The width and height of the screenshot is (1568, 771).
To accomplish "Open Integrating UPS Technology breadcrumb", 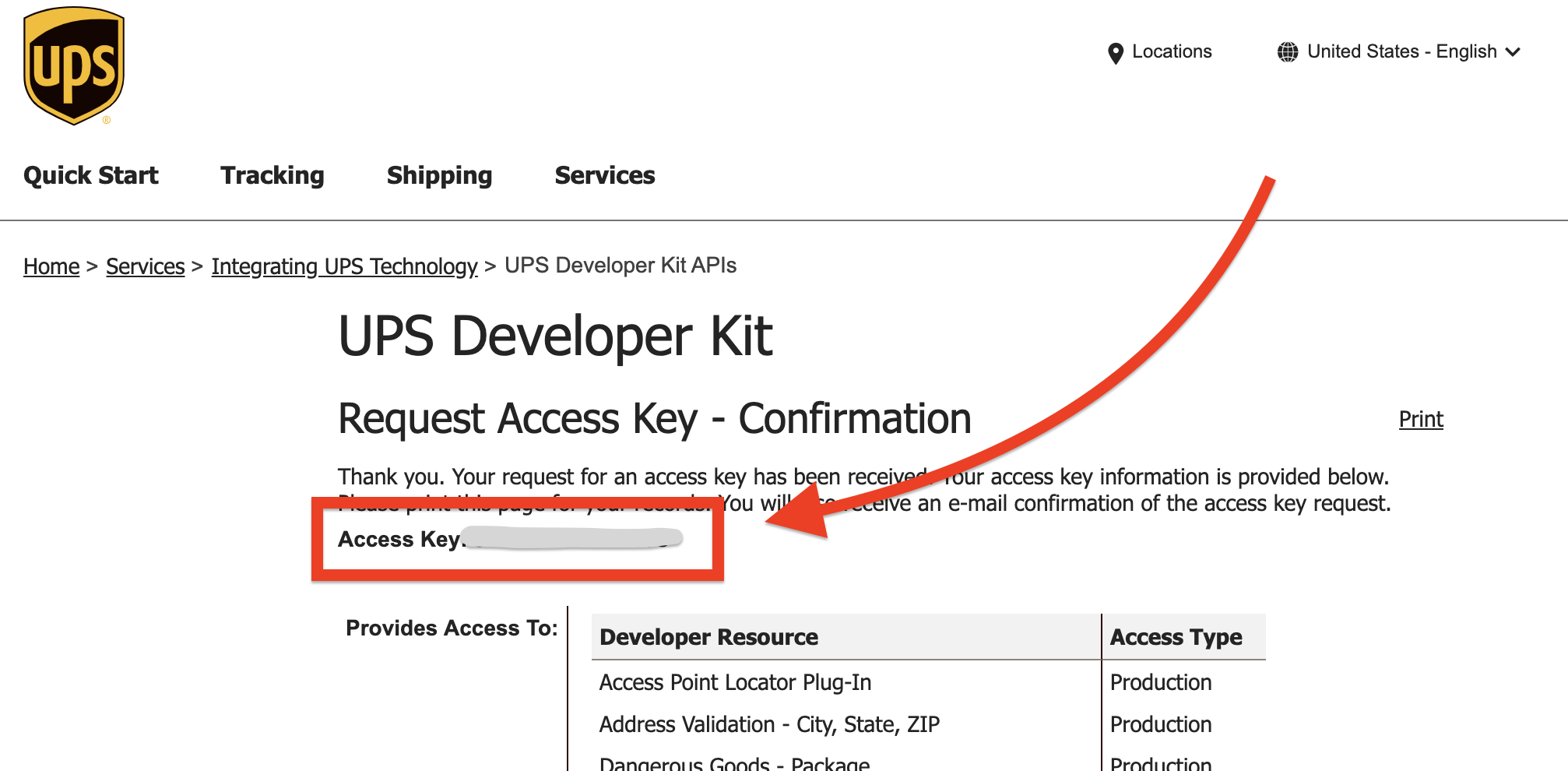I will (344, 266).
